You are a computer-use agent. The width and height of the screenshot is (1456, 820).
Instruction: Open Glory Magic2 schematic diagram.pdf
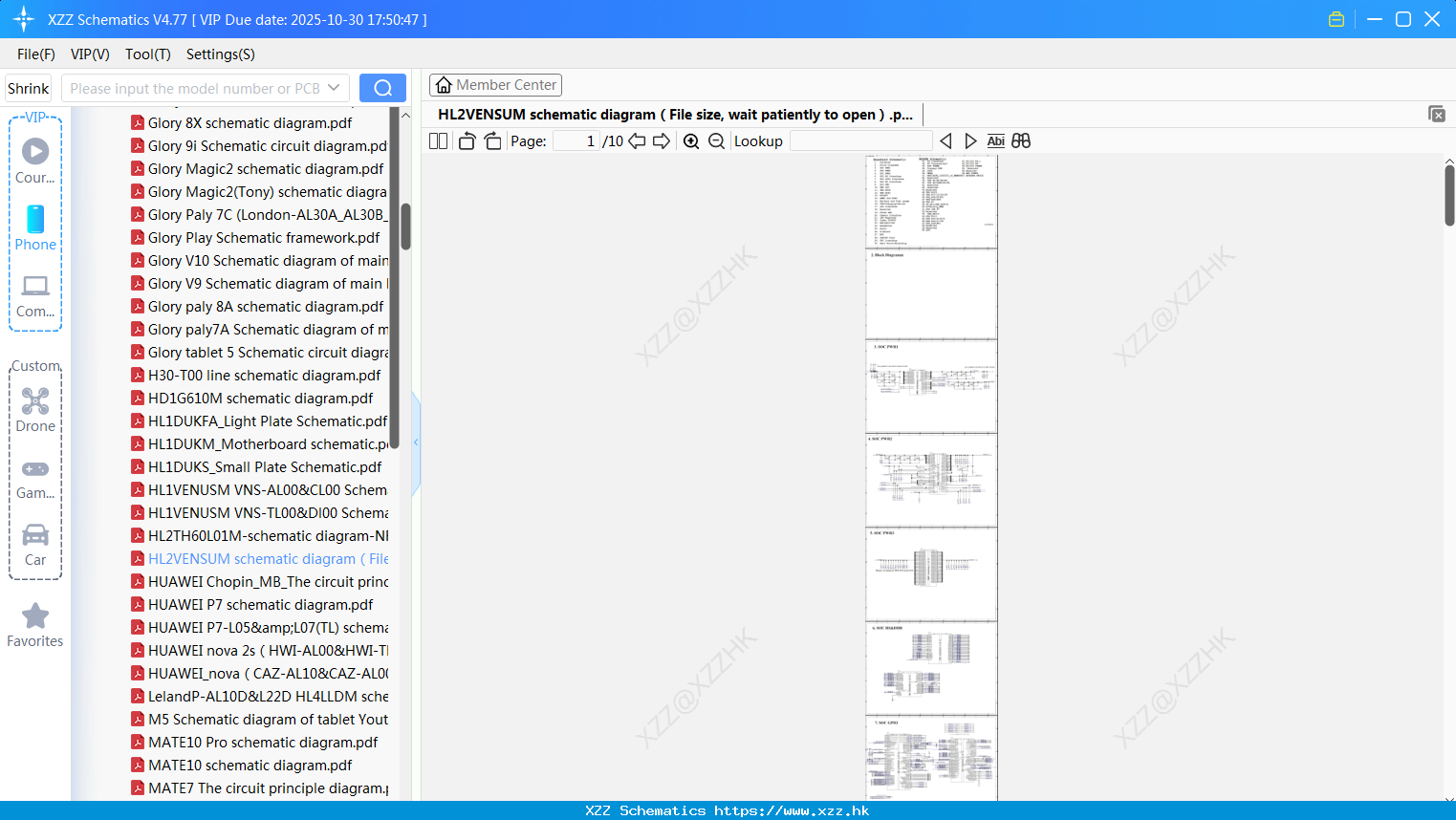coord(257,168)
